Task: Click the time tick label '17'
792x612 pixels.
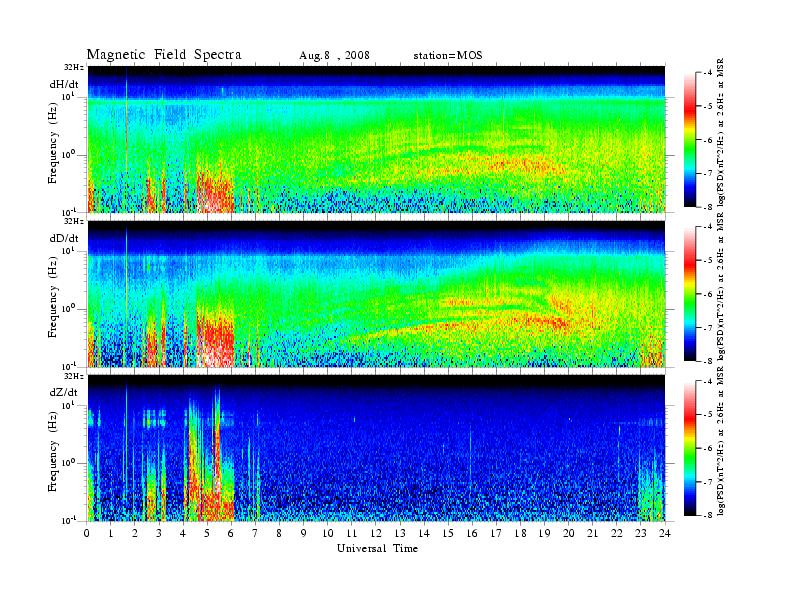Action: [497, 533]
